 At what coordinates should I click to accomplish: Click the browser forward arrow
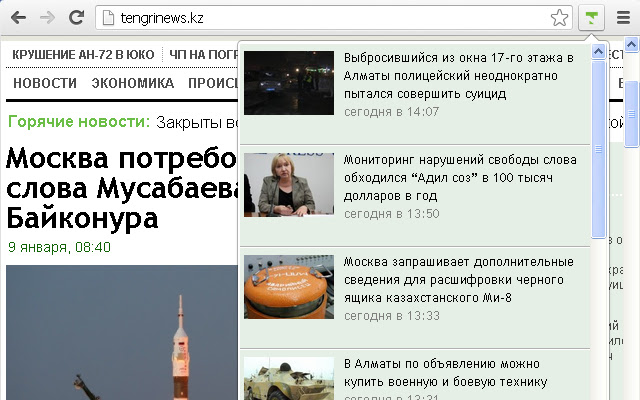click(x=47, y=18)
